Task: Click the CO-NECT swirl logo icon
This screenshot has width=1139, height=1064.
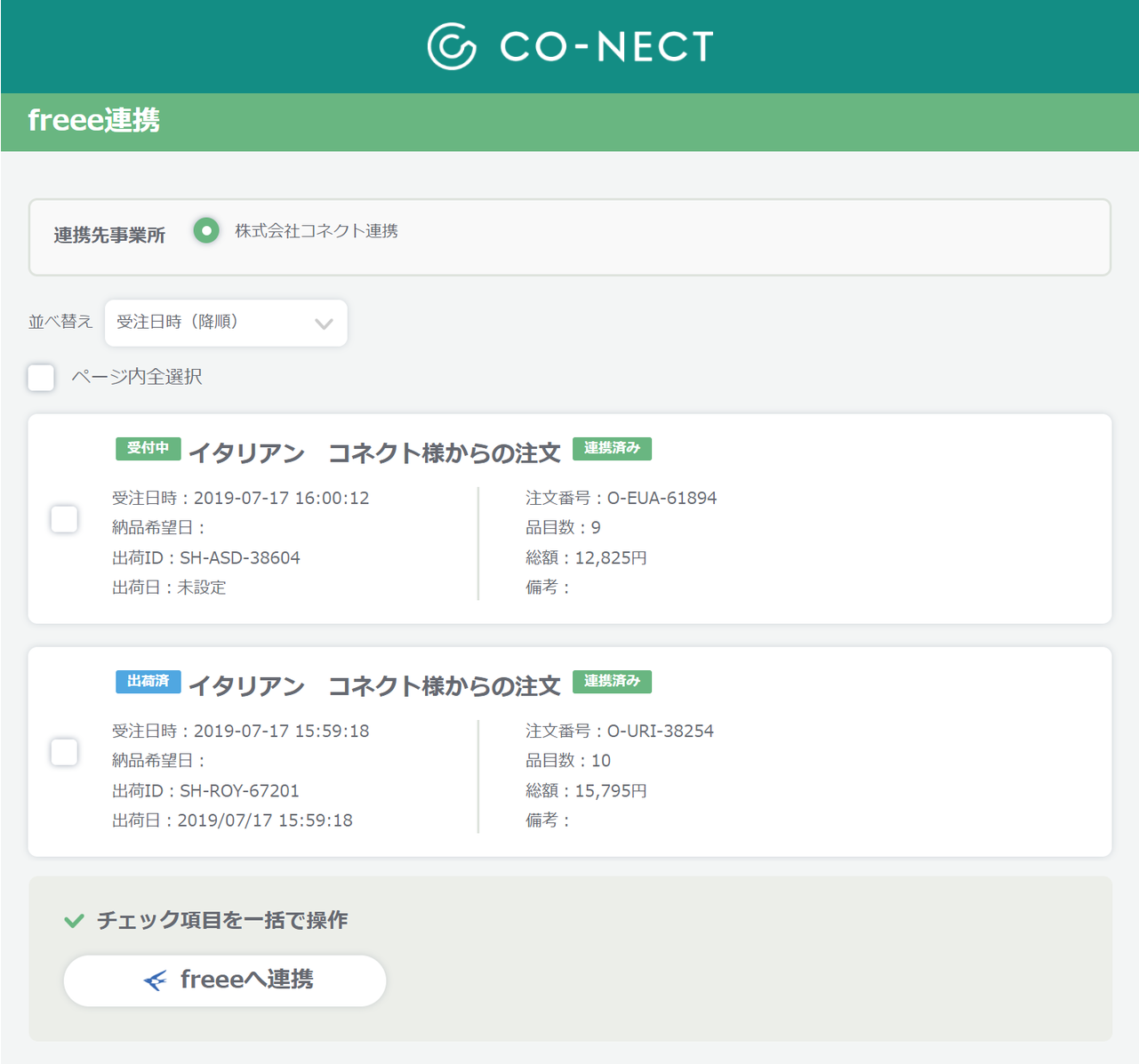Action: pos(452,46)
